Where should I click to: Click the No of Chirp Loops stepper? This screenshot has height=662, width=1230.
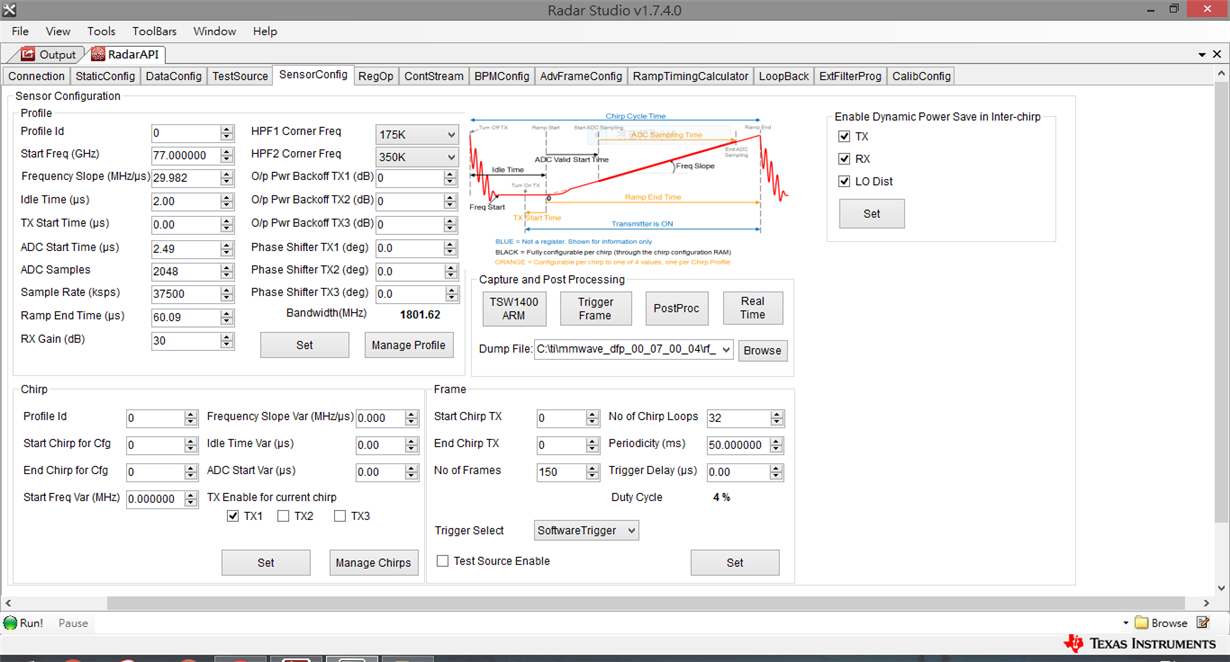pos(777,418)
